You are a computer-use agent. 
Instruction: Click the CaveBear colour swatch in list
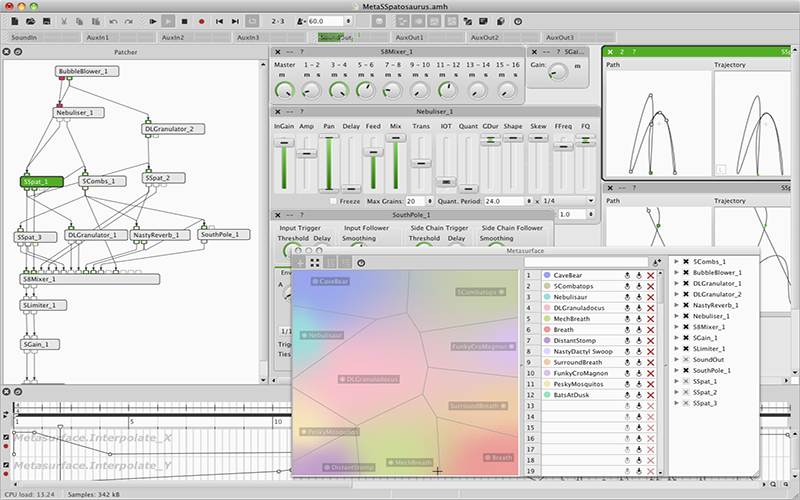tap(547, 276)
